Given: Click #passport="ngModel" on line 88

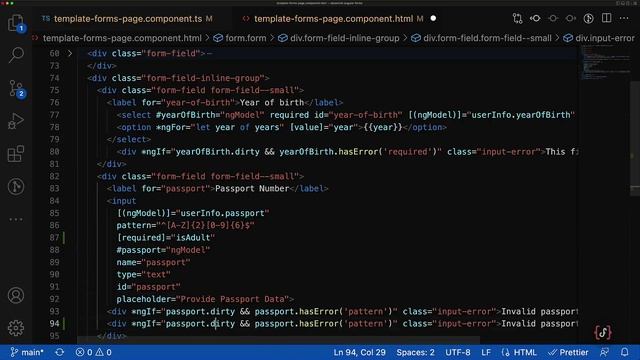Looking at the screenshot, I should coord(163,250).
